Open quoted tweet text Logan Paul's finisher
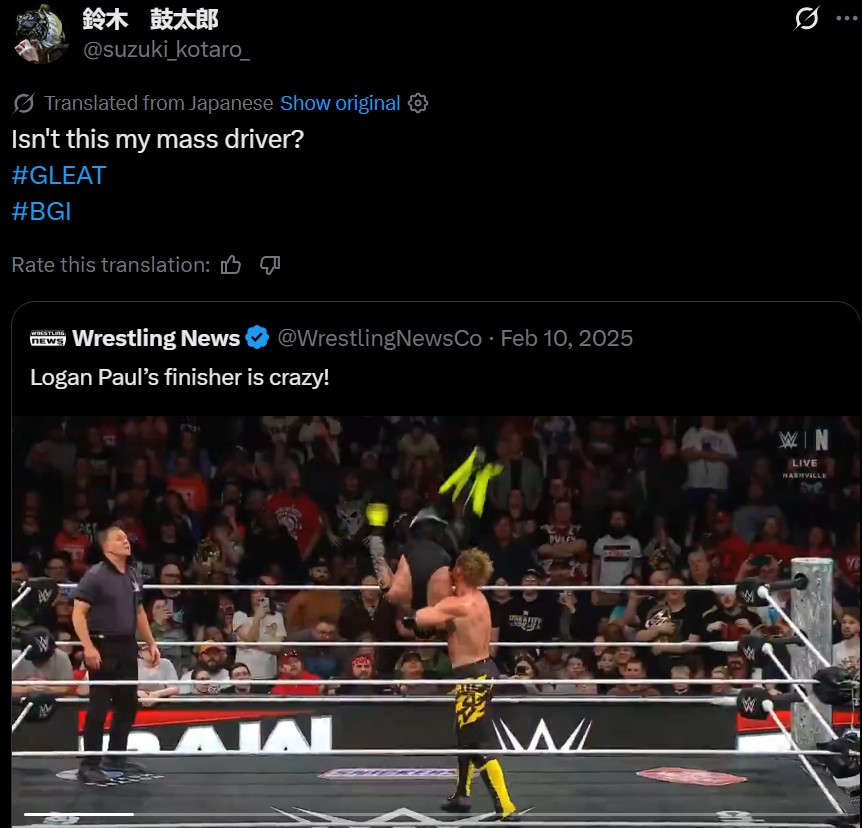This screenshot has height=828, width=862. 180,377
